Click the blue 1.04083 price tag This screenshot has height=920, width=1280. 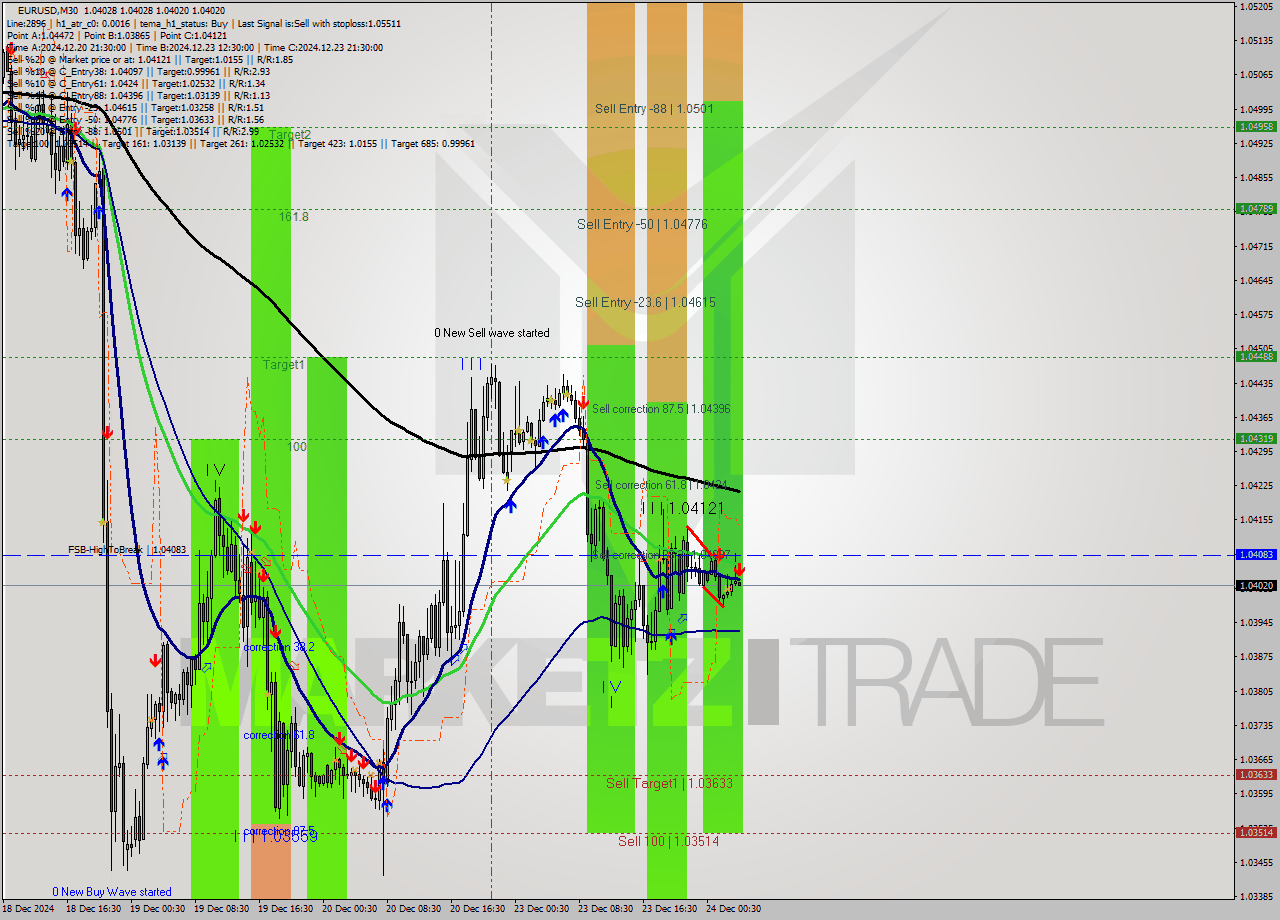click(1256, 554)
